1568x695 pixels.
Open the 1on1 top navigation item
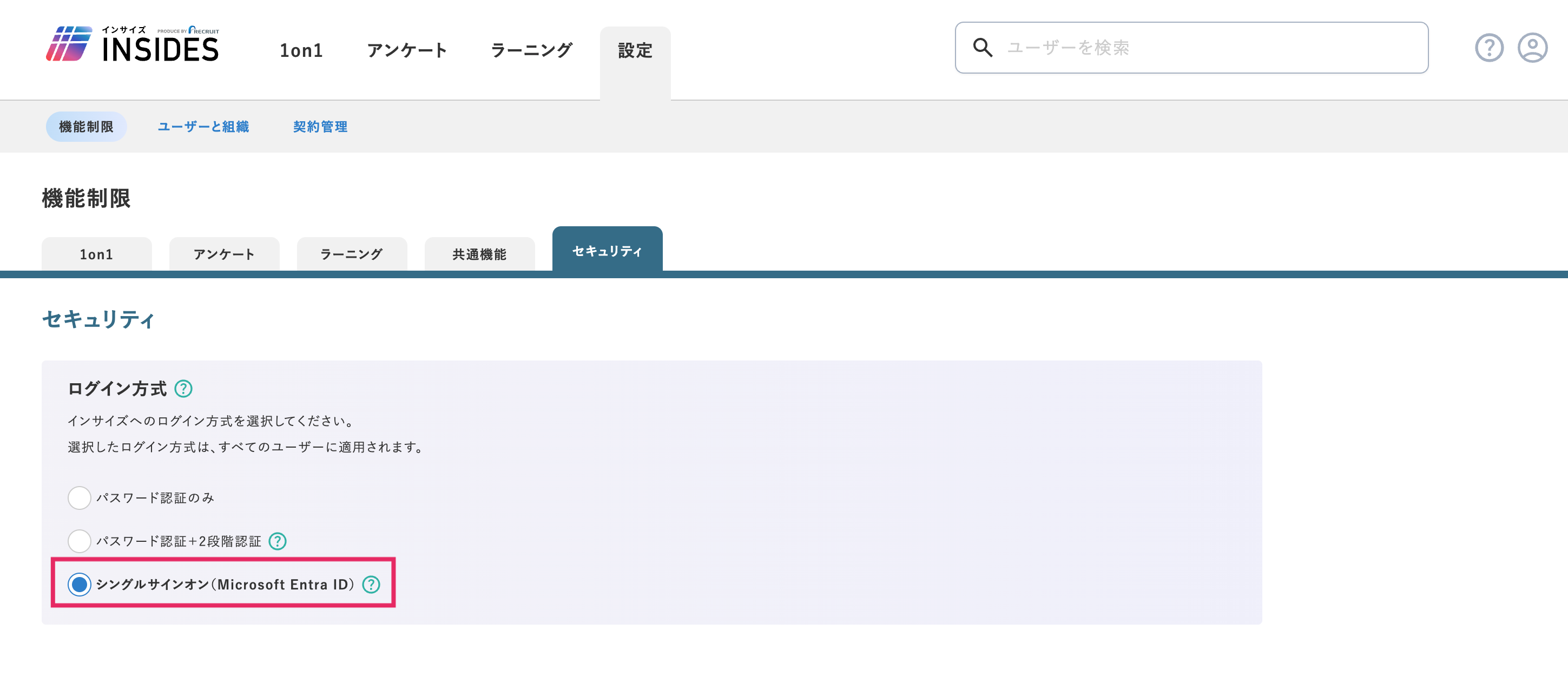click(301, 50)
